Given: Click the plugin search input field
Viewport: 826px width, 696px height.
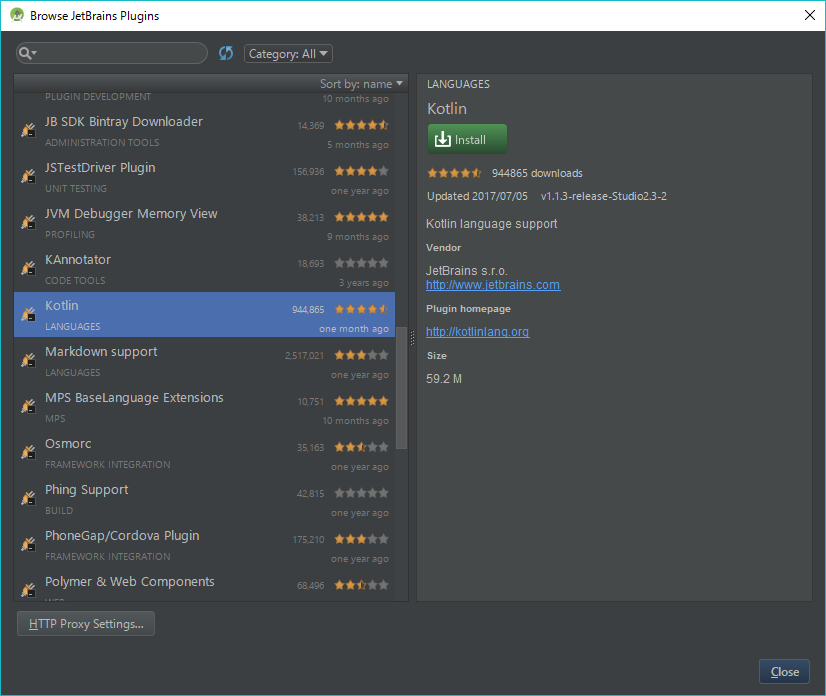Looking at the screenshot, I should [x=112, y=53].
